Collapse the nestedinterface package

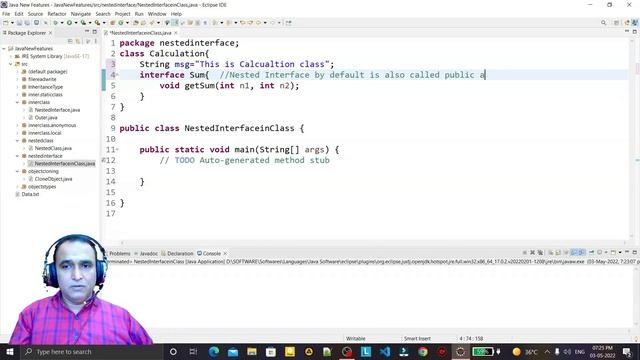tap(18, 156)
